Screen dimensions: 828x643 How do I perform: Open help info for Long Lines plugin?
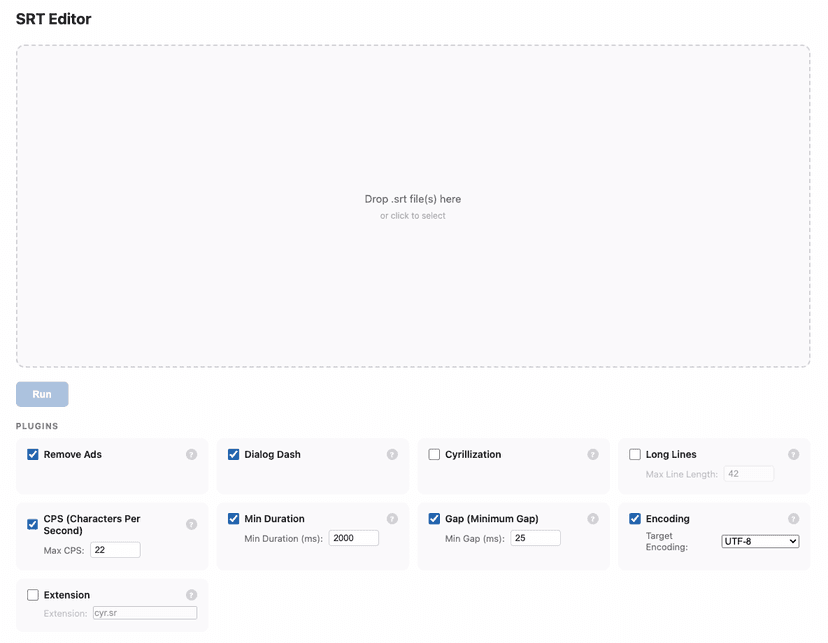pyautogui.click(x=794, y=454)
